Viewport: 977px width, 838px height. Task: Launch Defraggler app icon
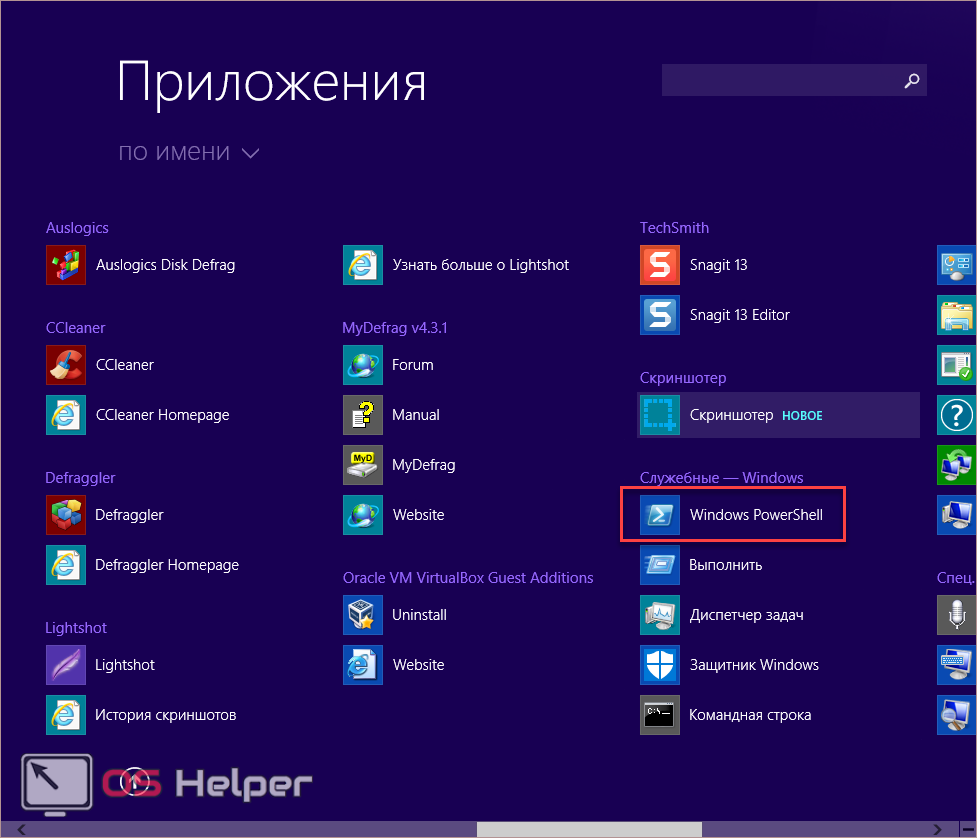66,515
